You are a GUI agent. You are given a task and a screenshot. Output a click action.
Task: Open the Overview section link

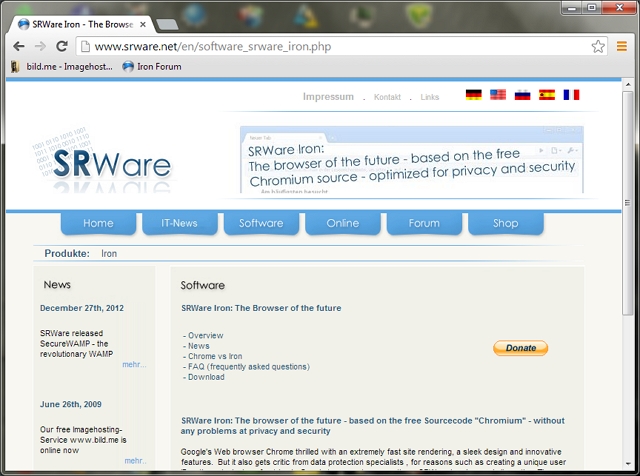pos(206,335)
